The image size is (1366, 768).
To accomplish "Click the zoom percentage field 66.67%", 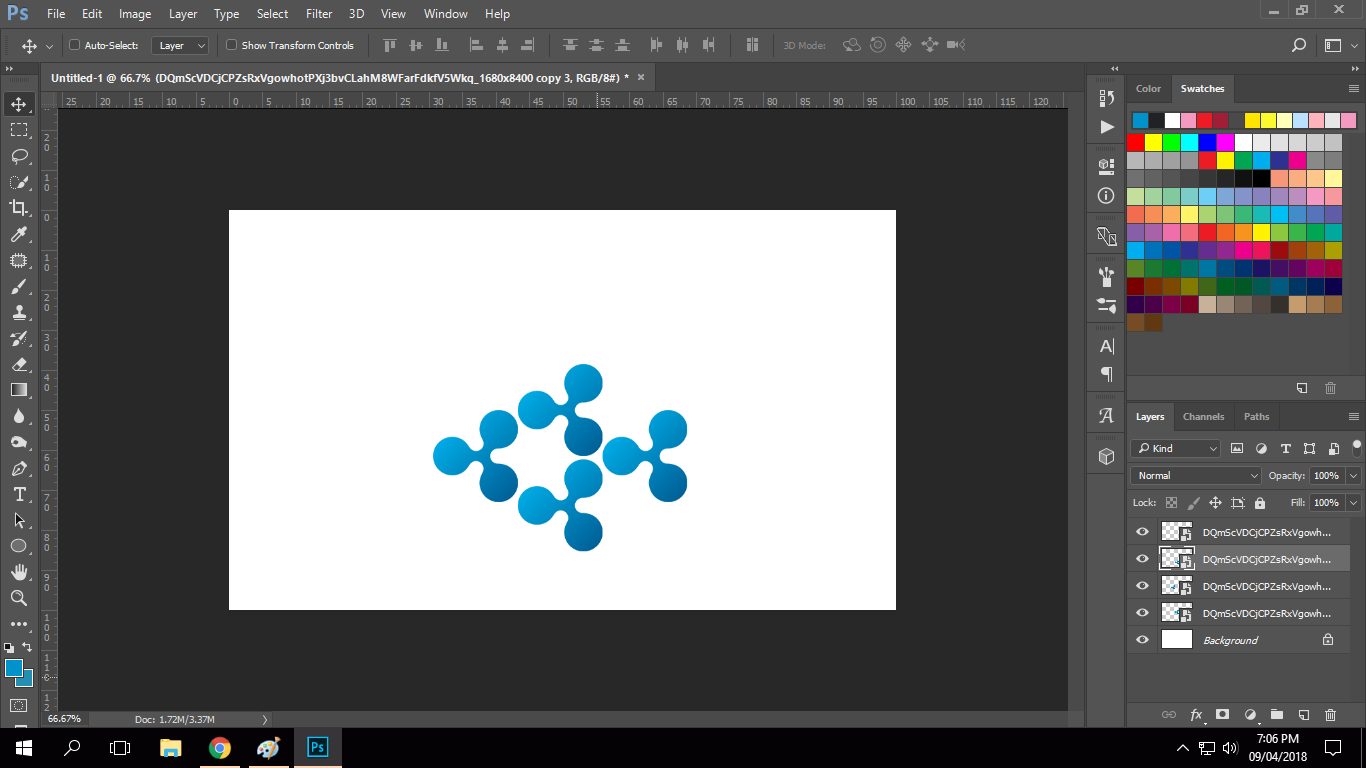I will [64, 719].
